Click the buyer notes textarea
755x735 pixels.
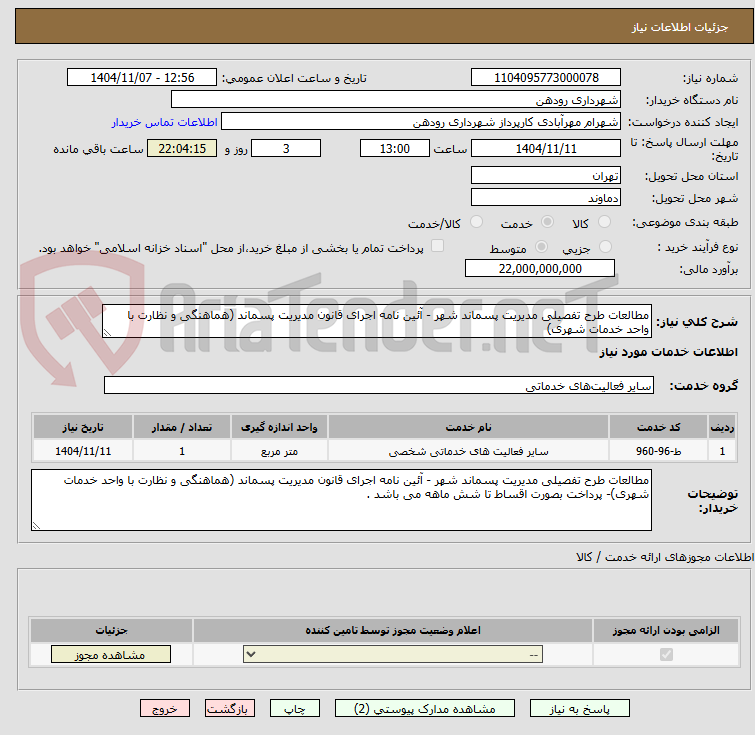(341, 500)
